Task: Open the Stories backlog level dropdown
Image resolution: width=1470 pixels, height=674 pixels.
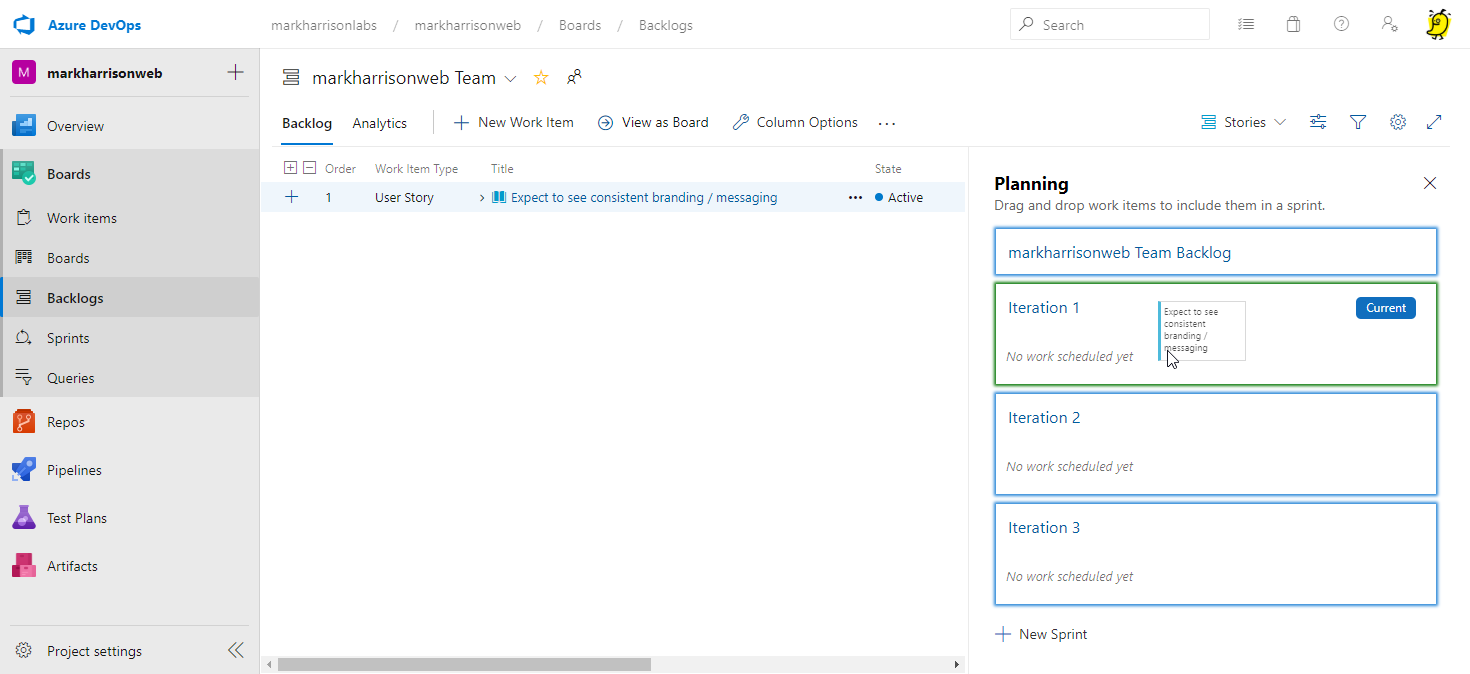Action: click(1245, 122)
